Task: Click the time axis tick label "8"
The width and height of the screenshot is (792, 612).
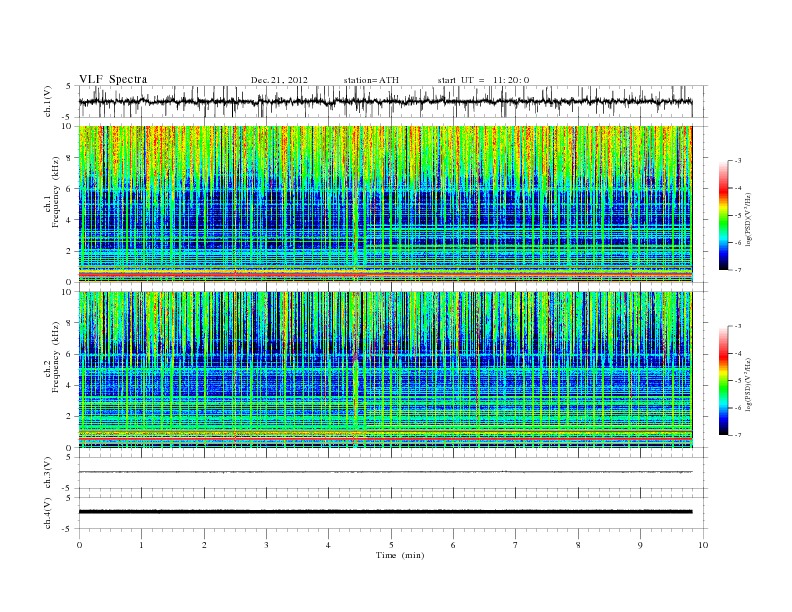Action: pyautogui.click(x=578, y=545)
